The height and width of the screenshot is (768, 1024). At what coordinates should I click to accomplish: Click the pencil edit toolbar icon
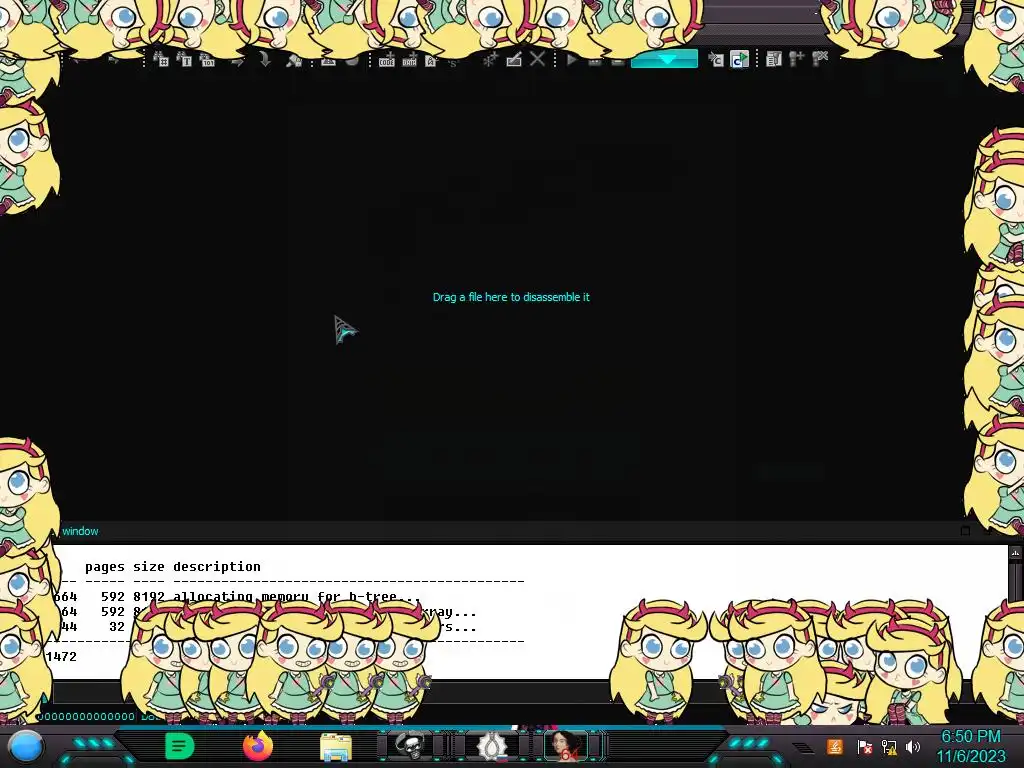[x=514, y=60]
